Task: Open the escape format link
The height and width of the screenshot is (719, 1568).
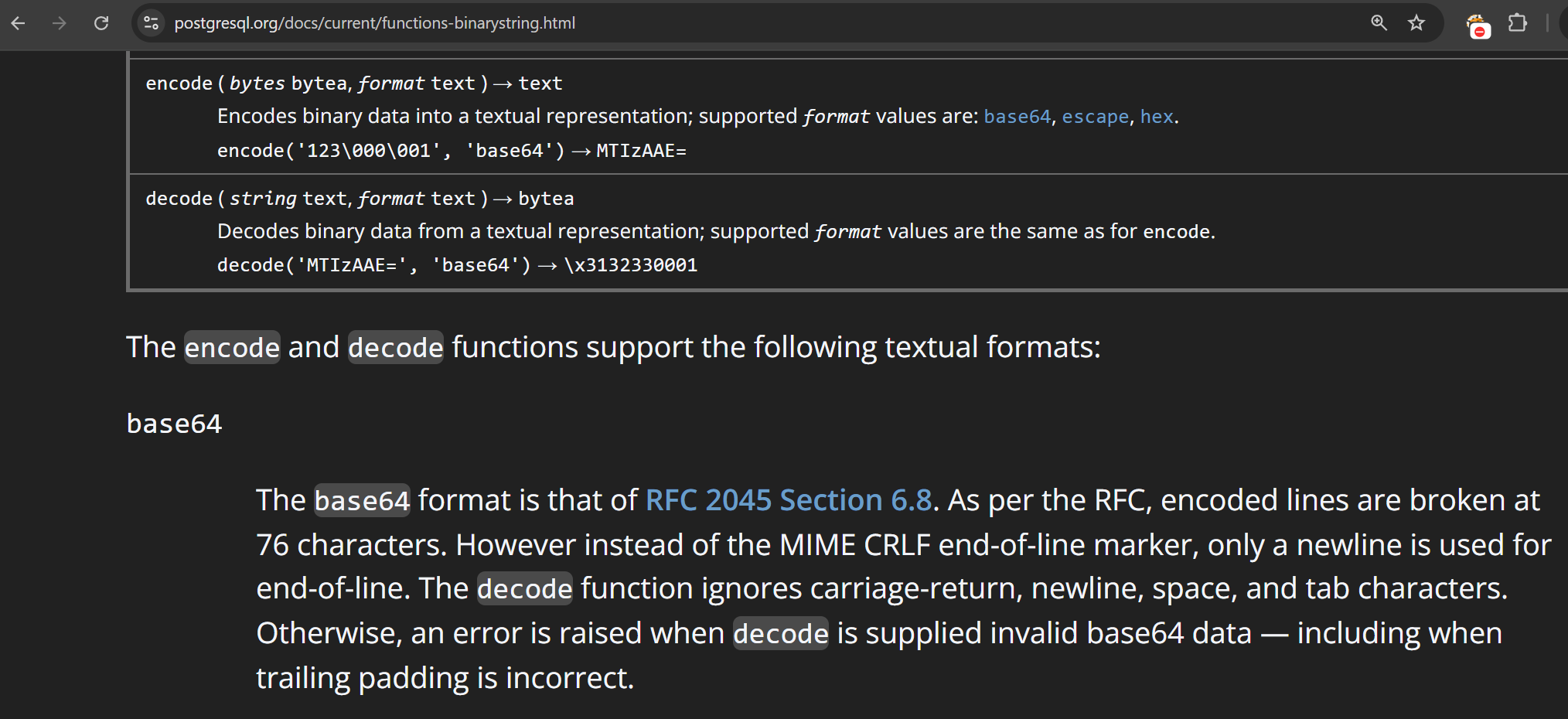Action: [1096, 117]
